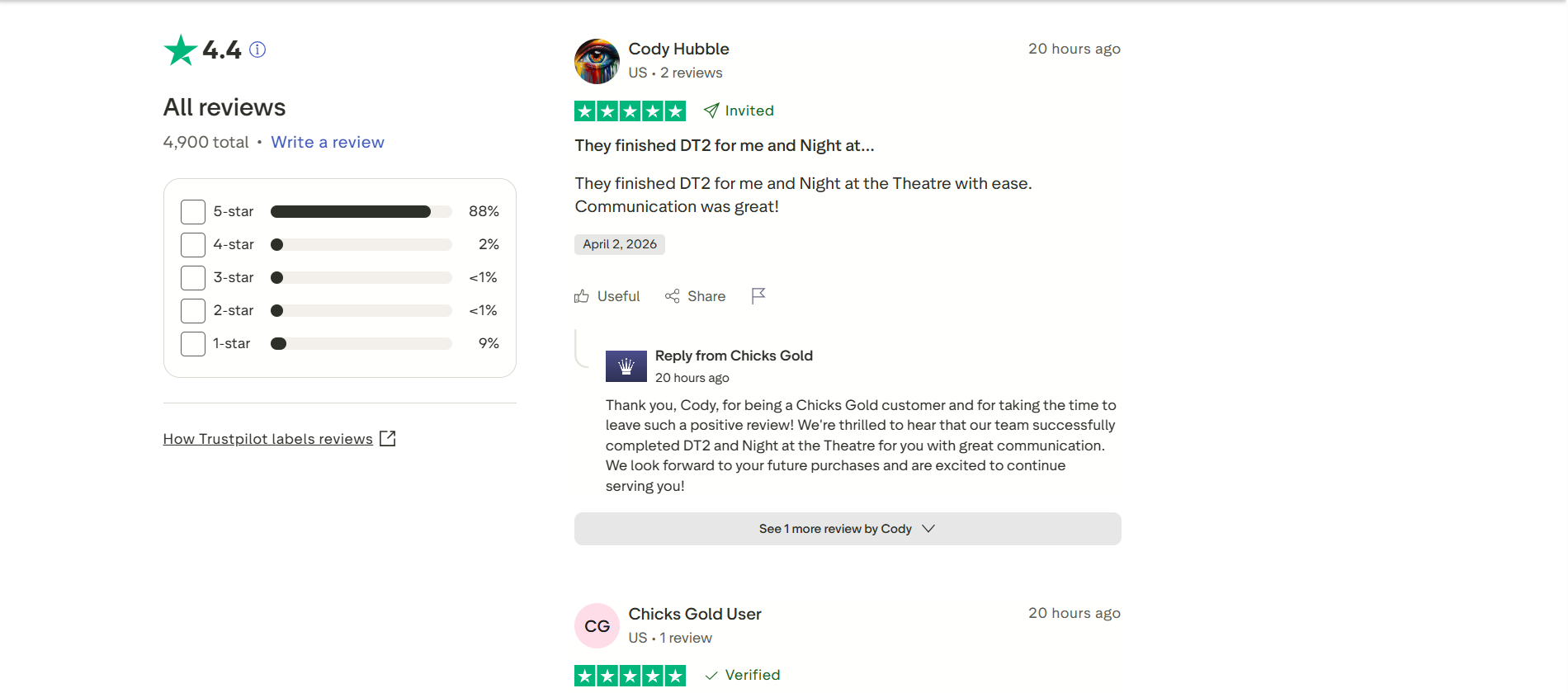1568x693 pixels.
Task: Click the green Trustpilot star beside 4.4
Action: pos(180,50)
